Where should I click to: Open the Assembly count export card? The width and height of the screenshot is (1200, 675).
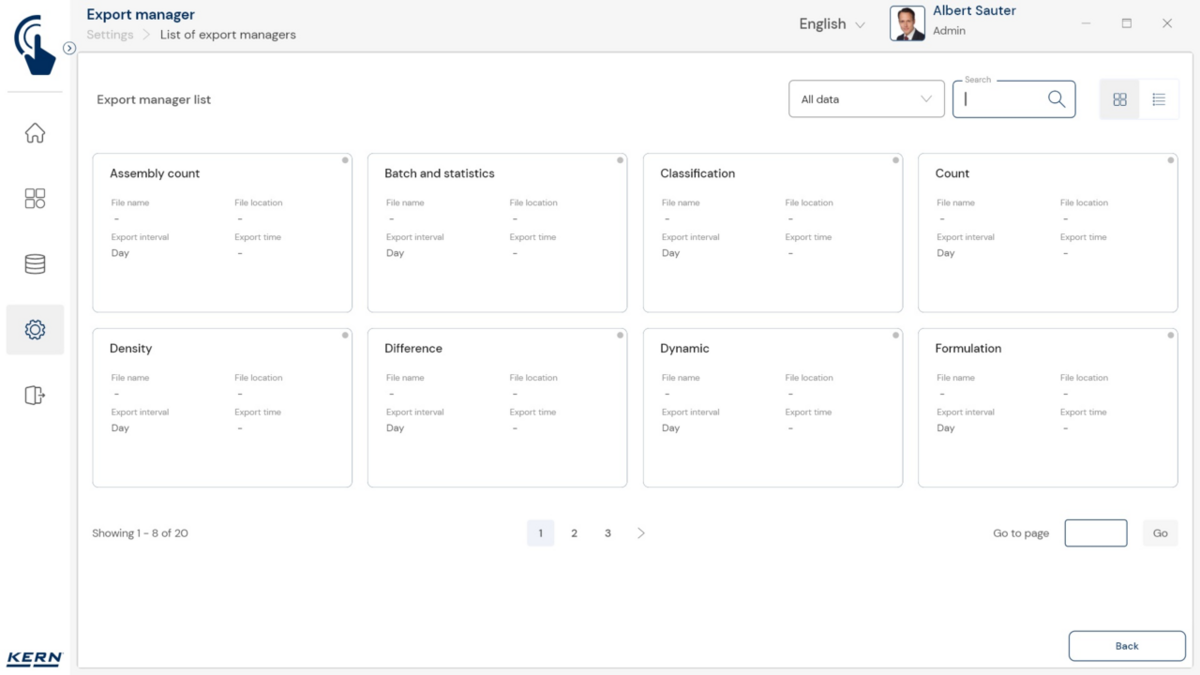click(x=222, y=232)
